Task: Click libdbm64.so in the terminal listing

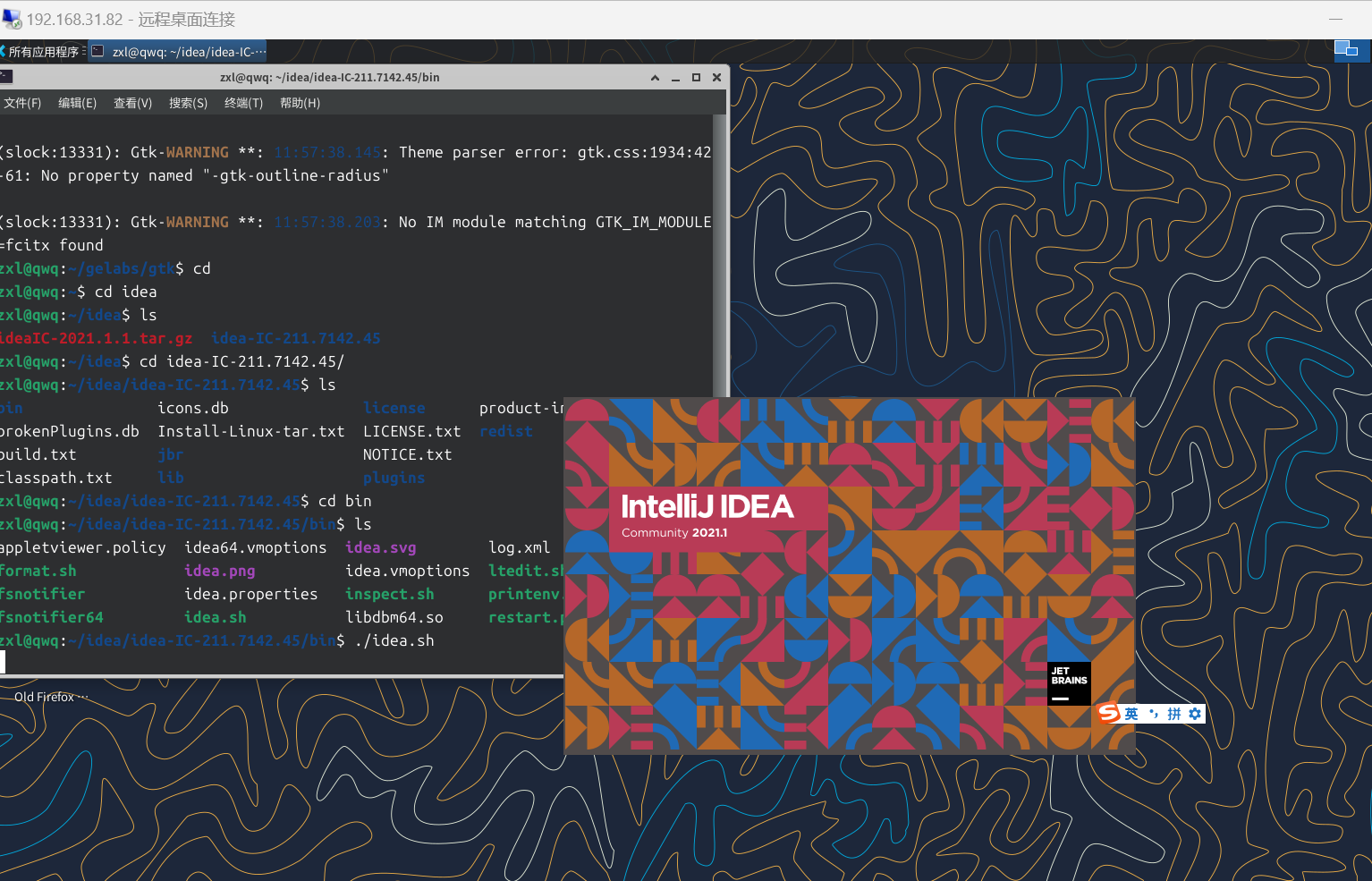Action: click(x=394, y=617)
